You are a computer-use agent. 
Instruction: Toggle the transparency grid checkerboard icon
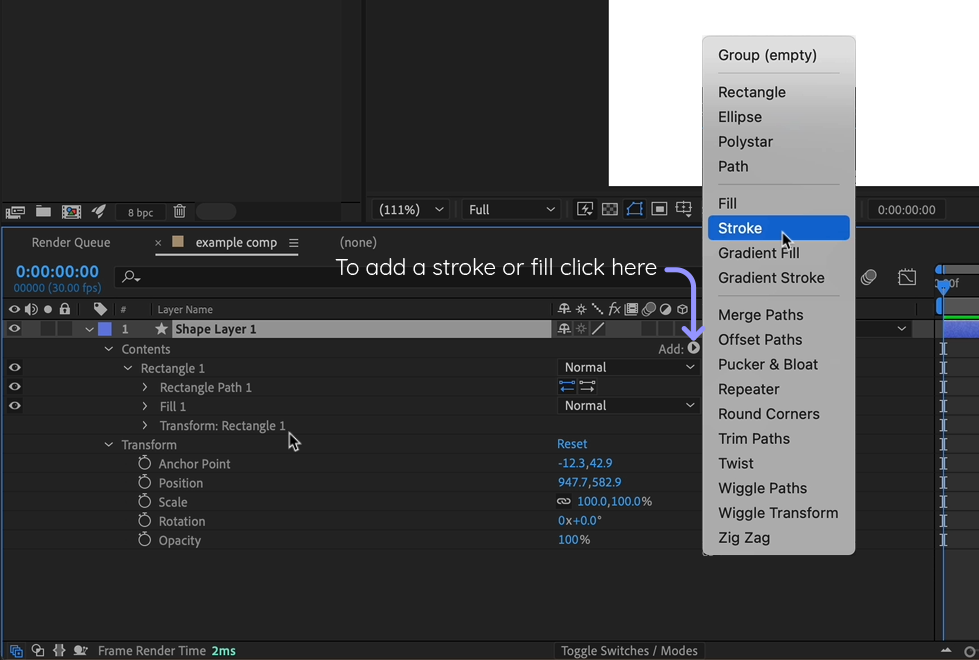[x=610, y=208]
